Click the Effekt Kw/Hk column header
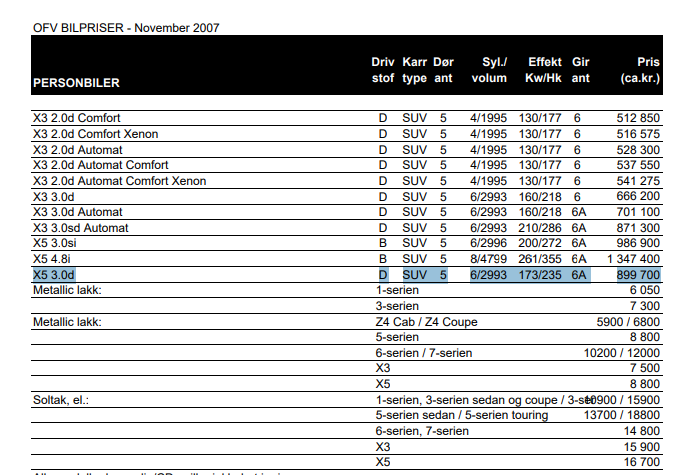The height and width of the screenshot is (475, 674). 546,70
